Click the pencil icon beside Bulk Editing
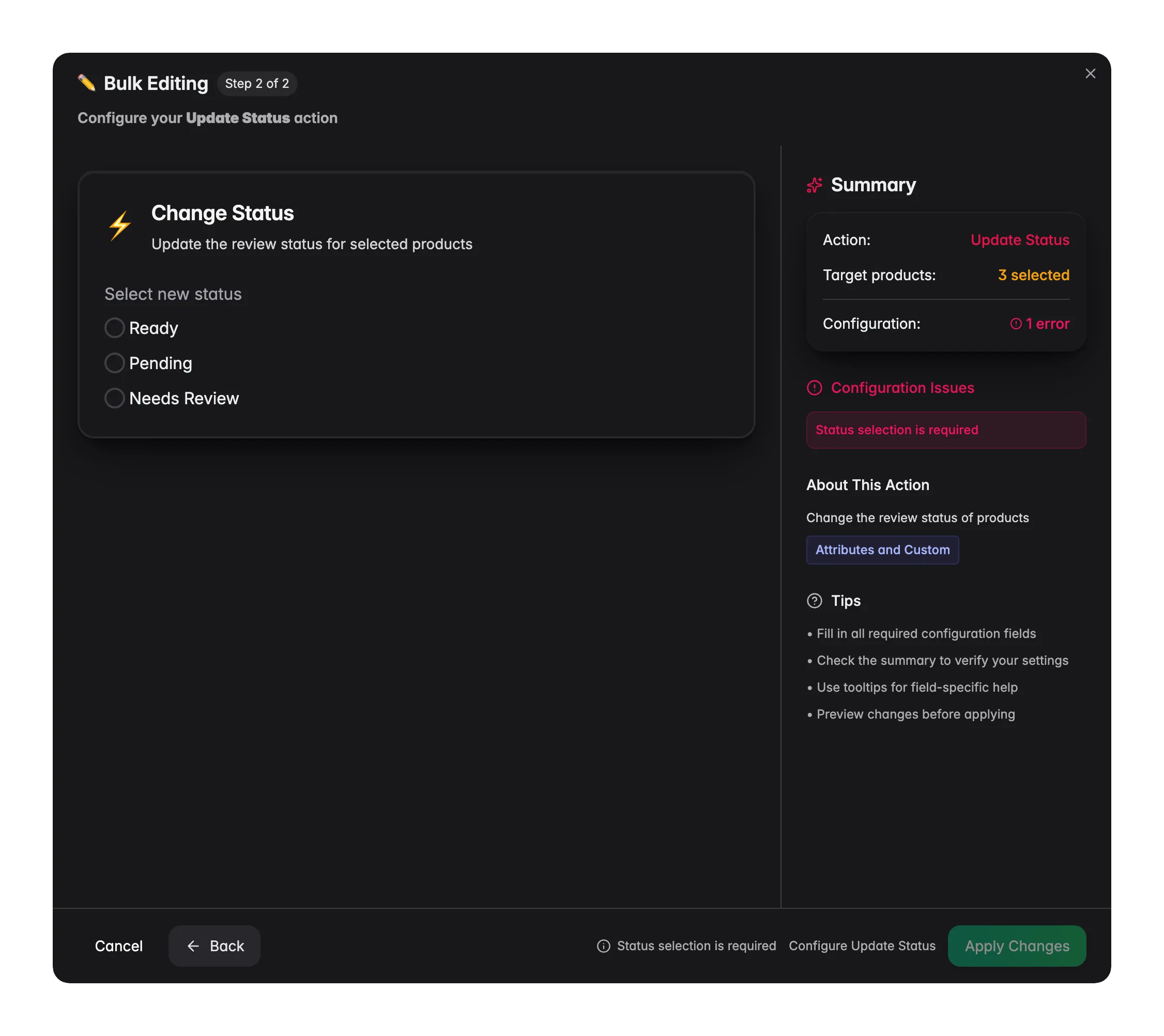The image size is (1164, 1036). [86, 83]
